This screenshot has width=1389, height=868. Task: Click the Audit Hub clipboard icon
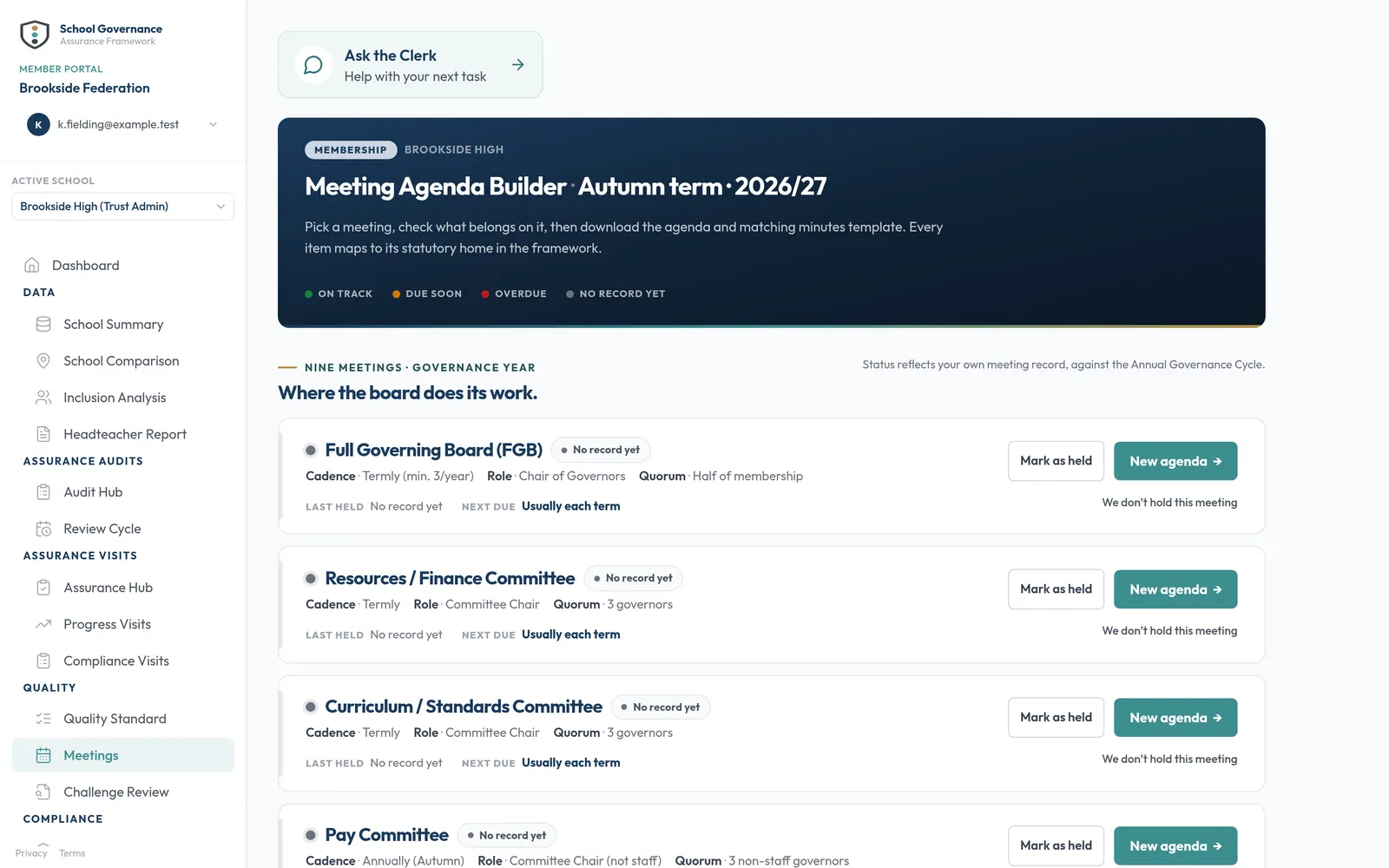pyautogui.click(x=43, y=492)
